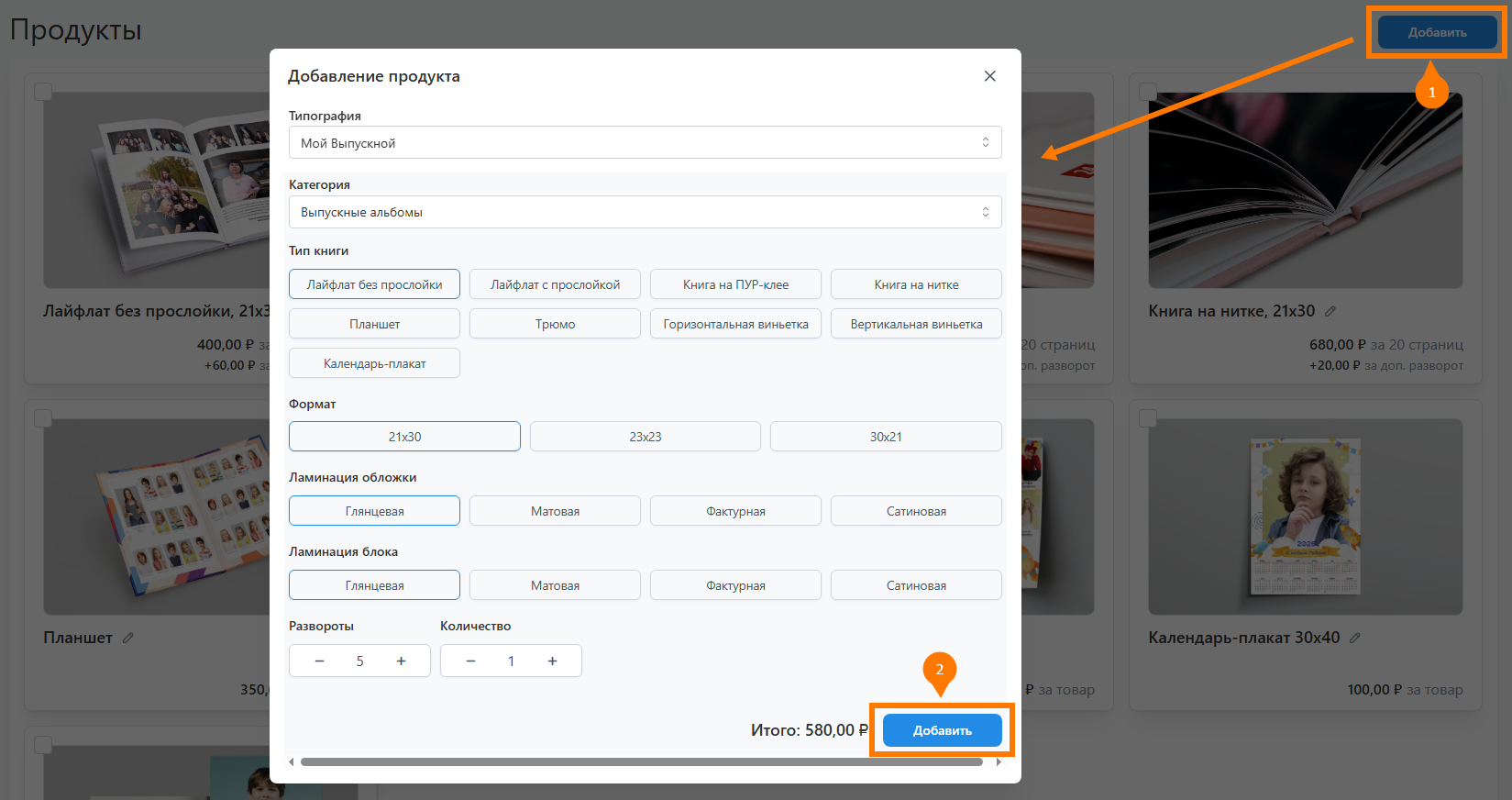Viewport: 1512px width, 800px height.
Task: Click Добавить button at top right page
Action: (x=1436, y=32)
